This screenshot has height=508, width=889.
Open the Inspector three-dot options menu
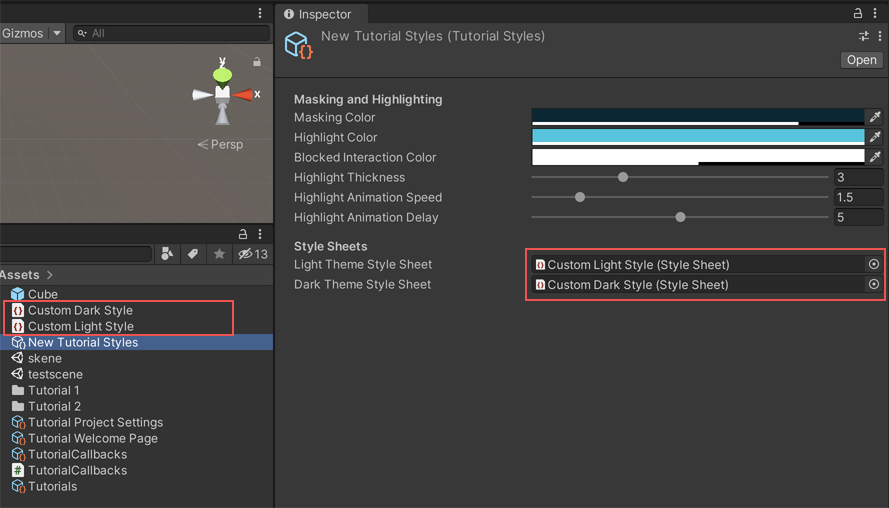pos(876,14)
